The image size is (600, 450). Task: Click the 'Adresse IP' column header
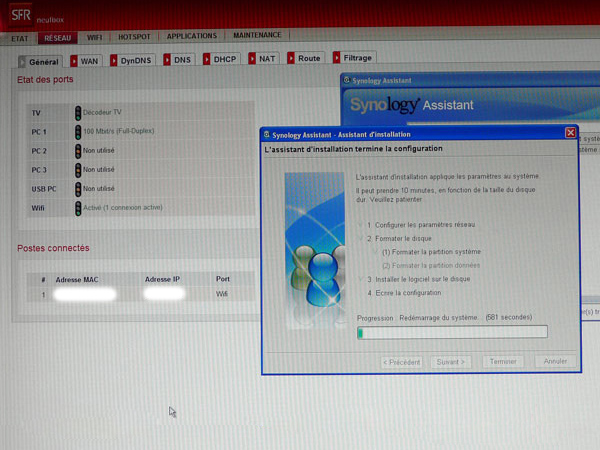[162, 279]
